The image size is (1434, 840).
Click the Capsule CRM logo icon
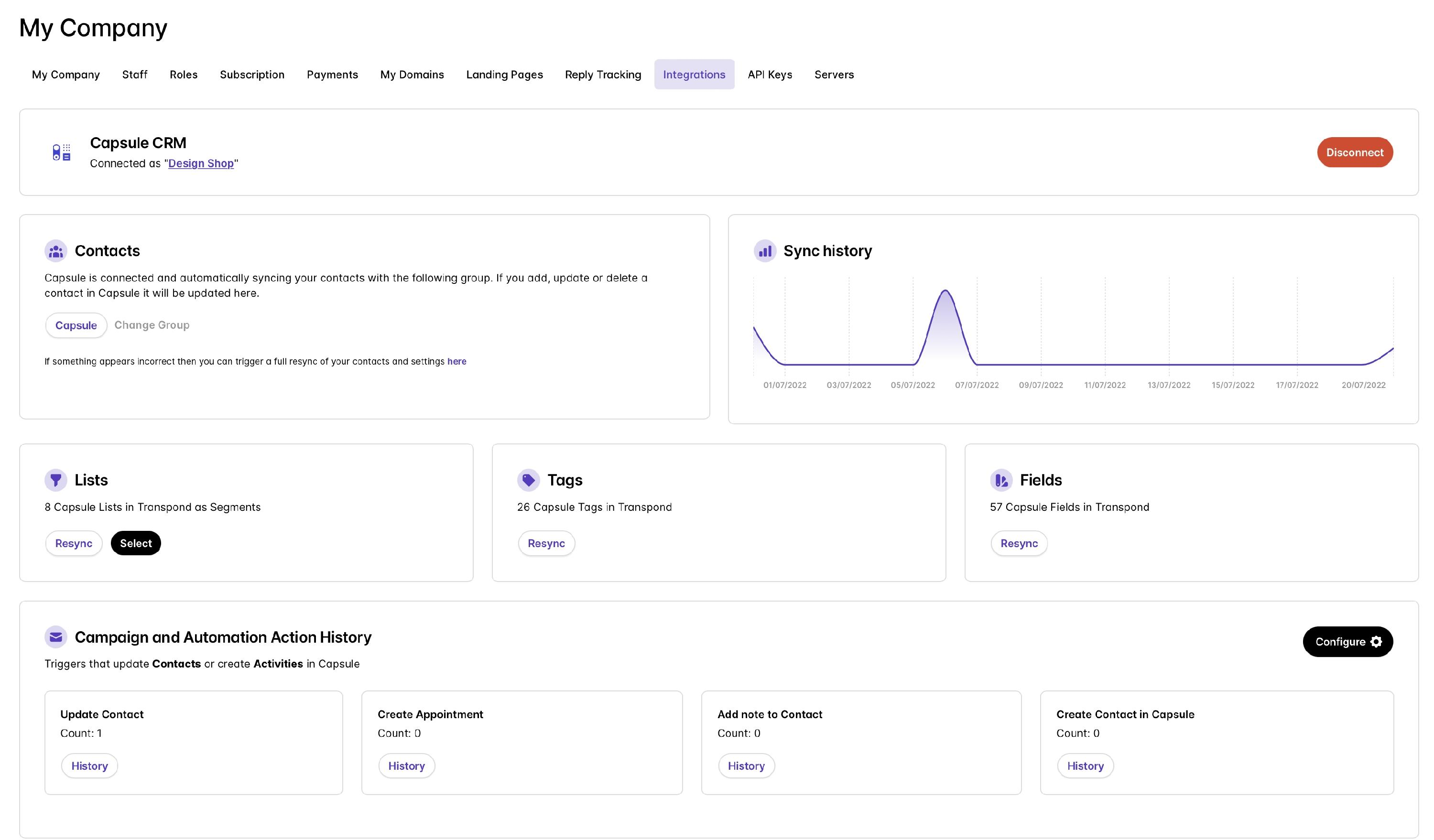coord(62,152)
